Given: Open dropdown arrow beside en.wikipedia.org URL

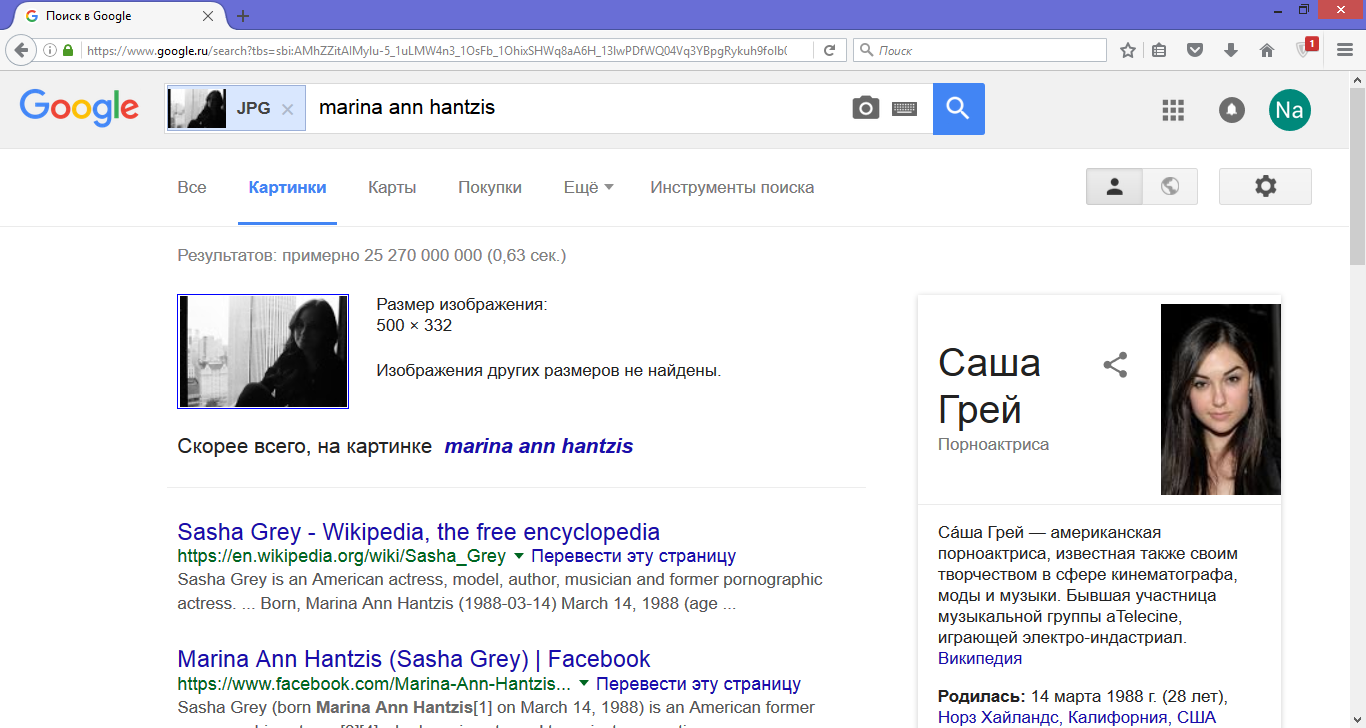Looking at the screenshot, I should point(518,556).
